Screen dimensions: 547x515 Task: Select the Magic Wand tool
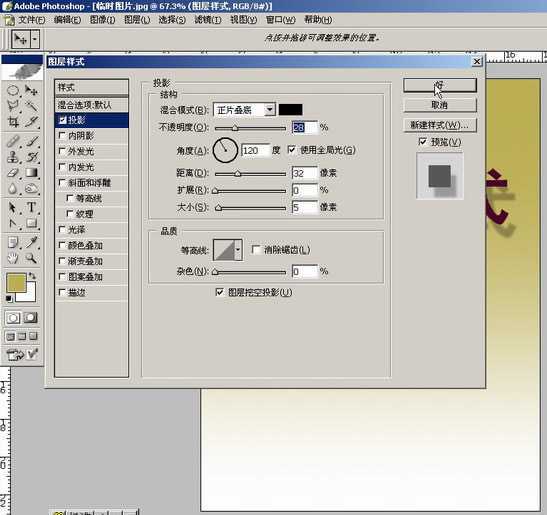coord(31,106)
